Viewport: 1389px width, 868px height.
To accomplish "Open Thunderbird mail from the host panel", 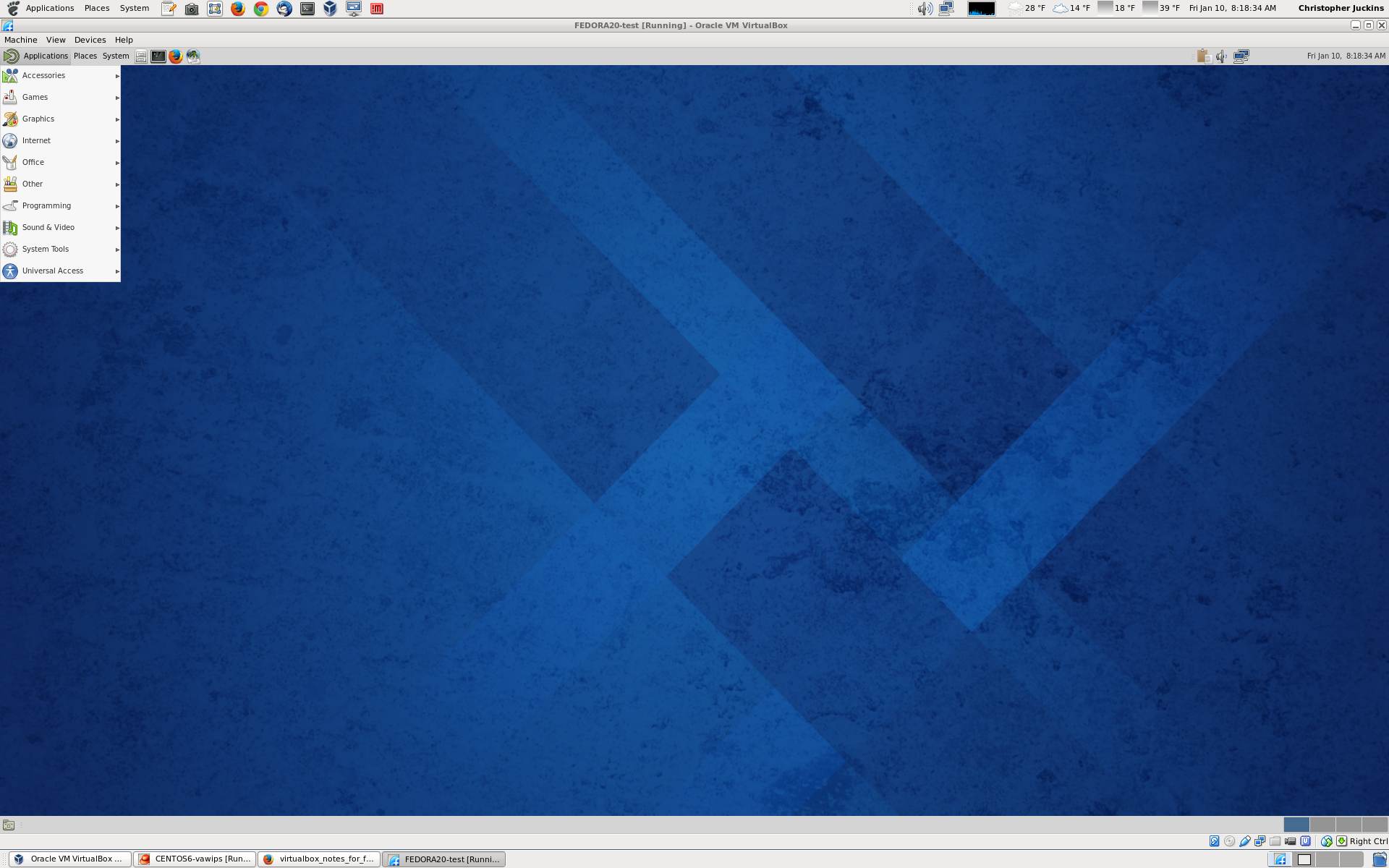I will pyautogui.click(x=284, y=9).
